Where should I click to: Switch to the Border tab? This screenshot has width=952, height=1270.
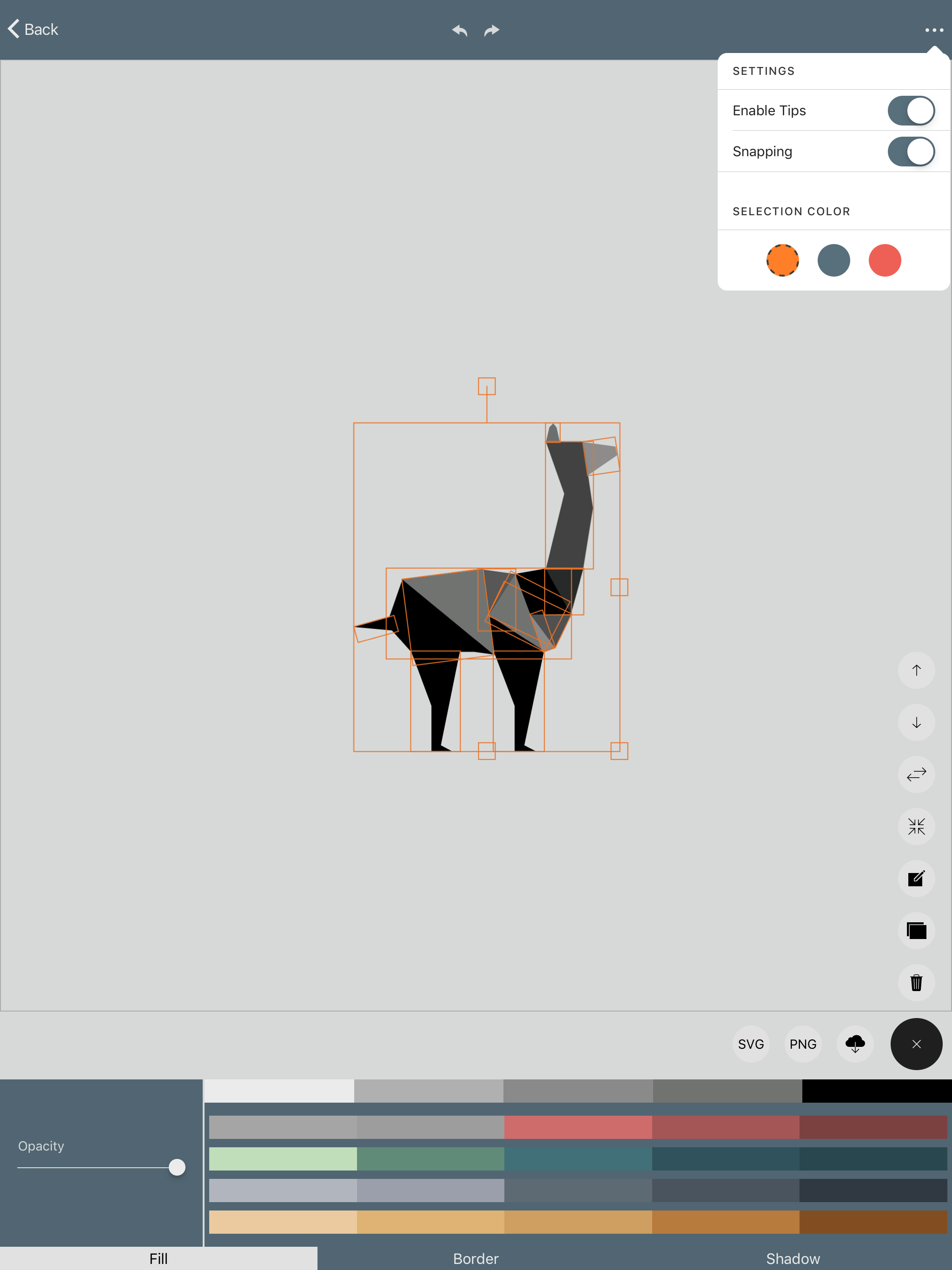click(x=476, y=1258)
